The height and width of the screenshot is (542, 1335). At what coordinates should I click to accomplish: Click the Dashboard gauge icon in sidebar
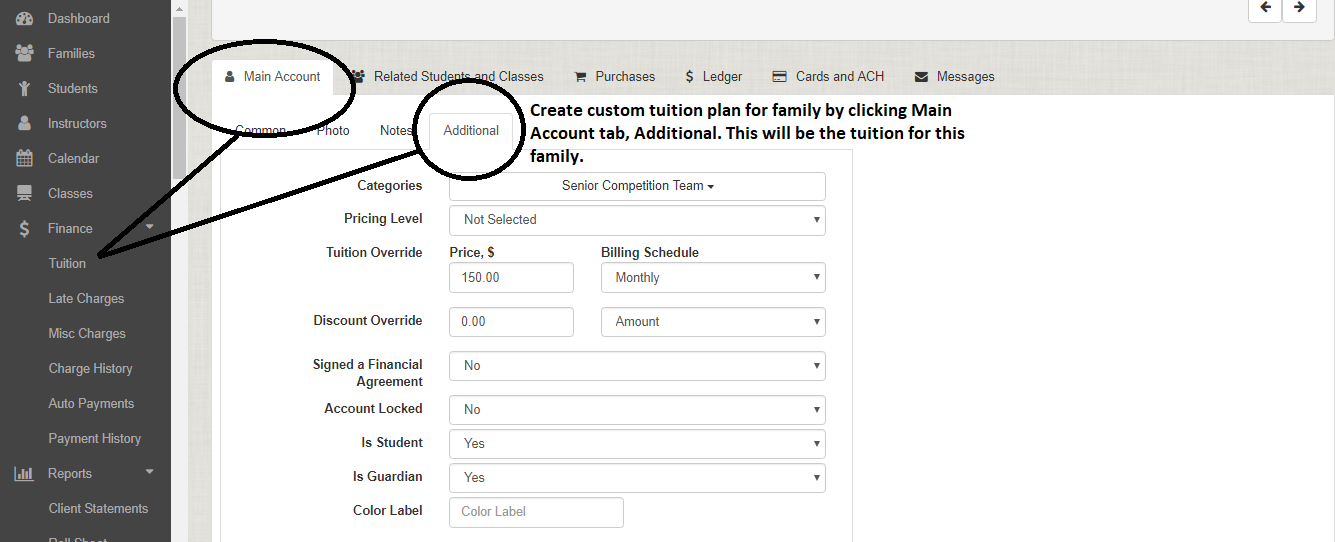(24, 18)
